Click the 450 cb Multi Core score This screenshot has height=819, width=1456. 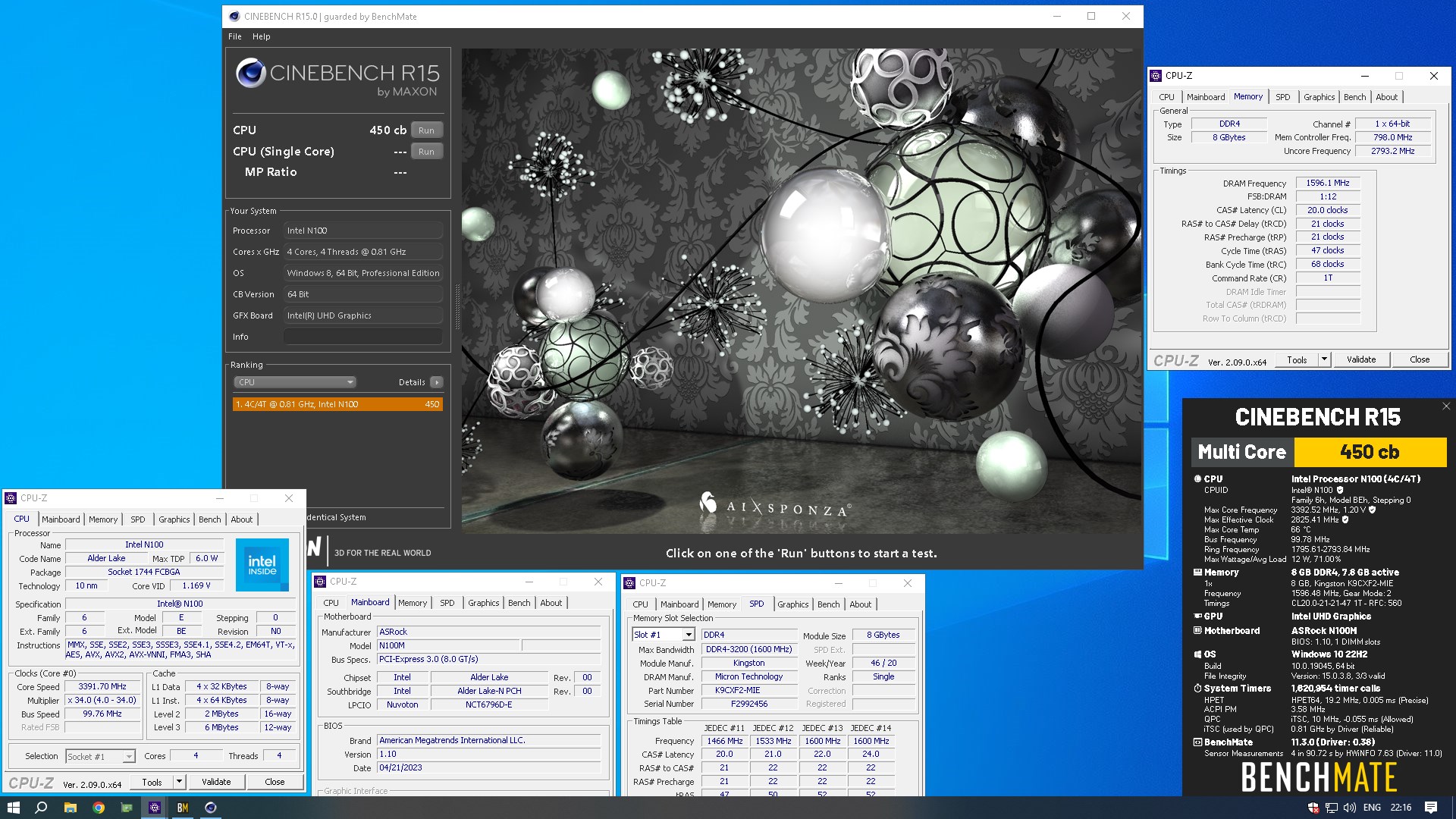point(1370,452)
